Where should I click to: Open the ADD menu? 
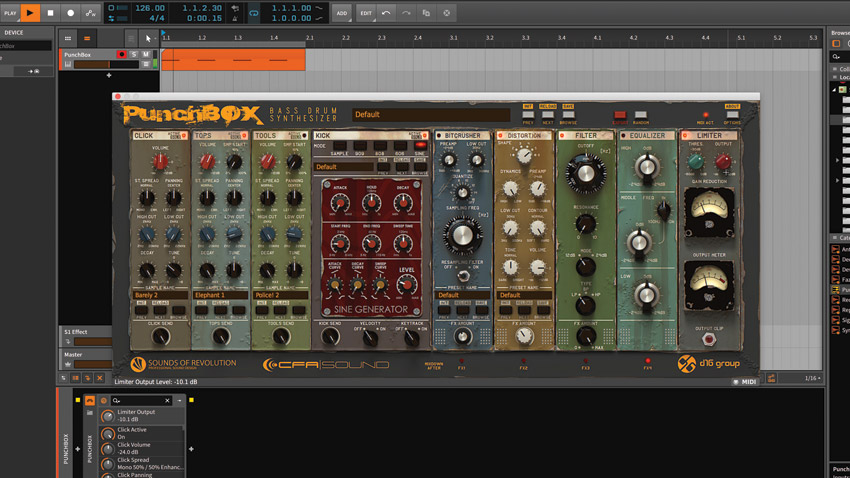tap(342, 13)
